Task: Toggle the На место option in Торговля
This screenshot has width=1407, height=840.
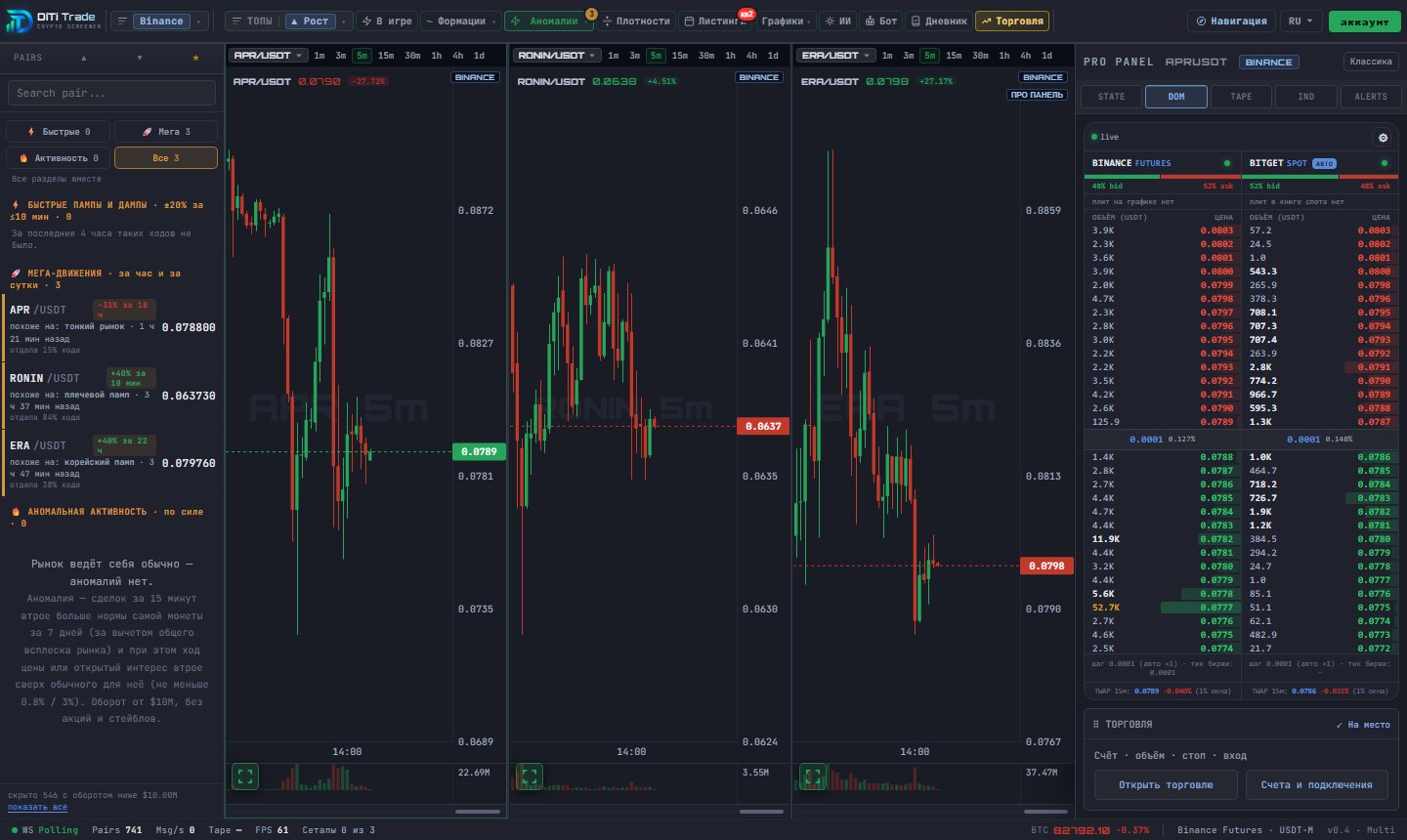Action: [x=1363, y=725]
